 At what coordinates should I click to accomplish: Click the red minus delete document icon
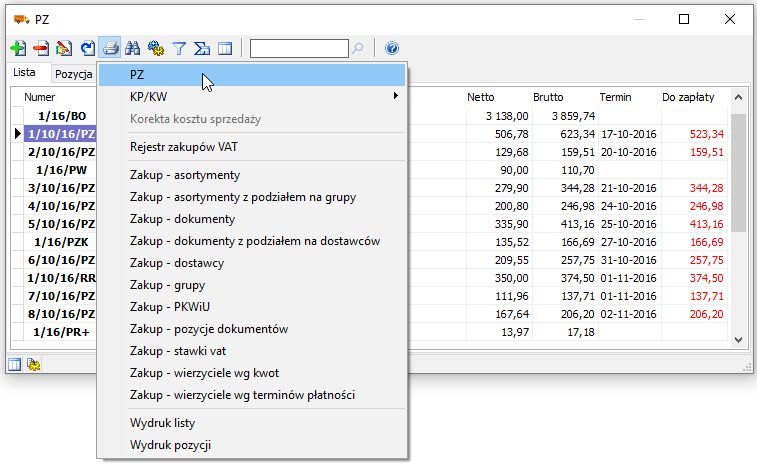[x=41, y=48]
